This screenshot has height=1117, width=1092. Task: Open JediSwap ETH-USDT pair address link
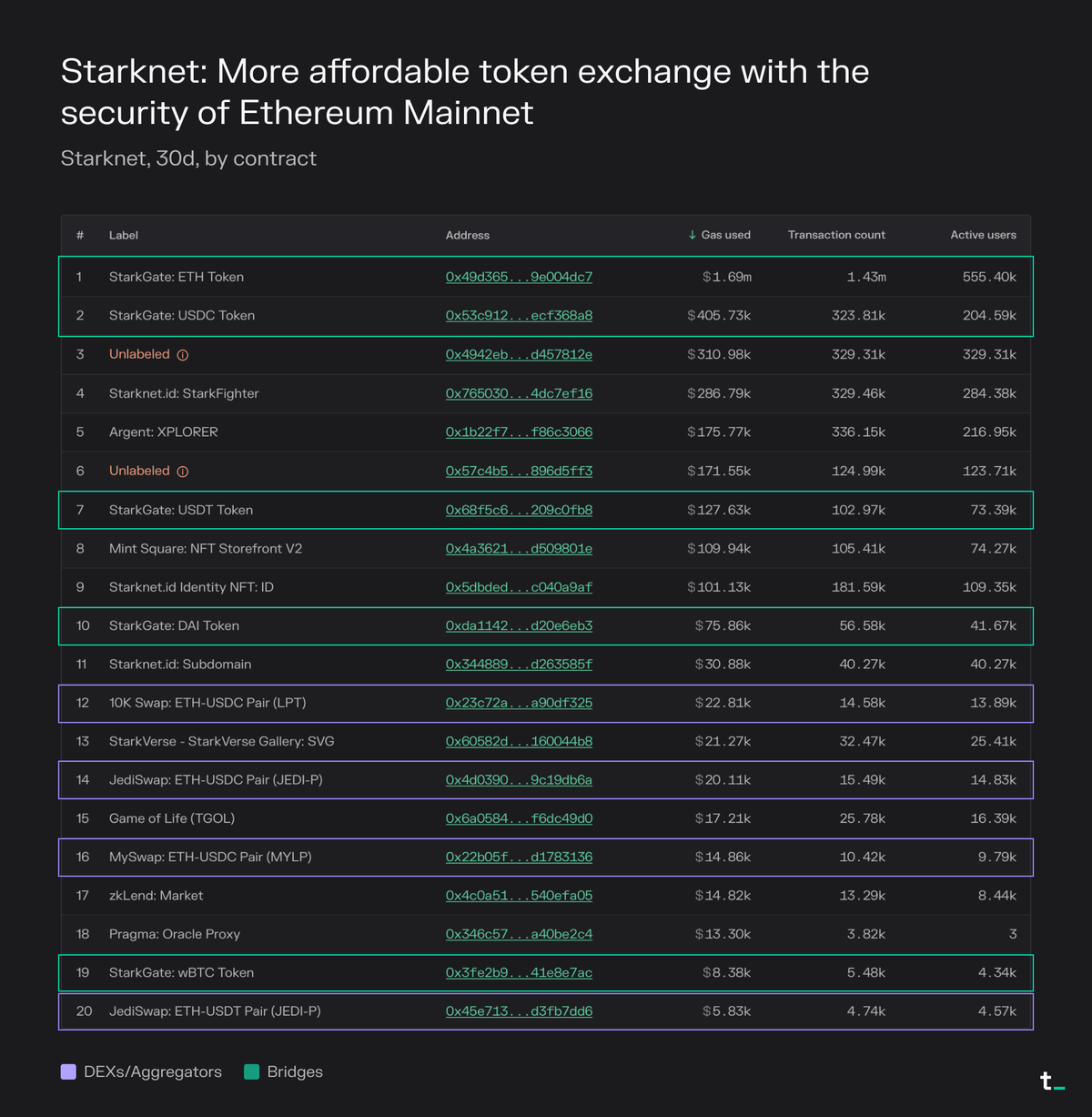click(x=519, y=1011)
